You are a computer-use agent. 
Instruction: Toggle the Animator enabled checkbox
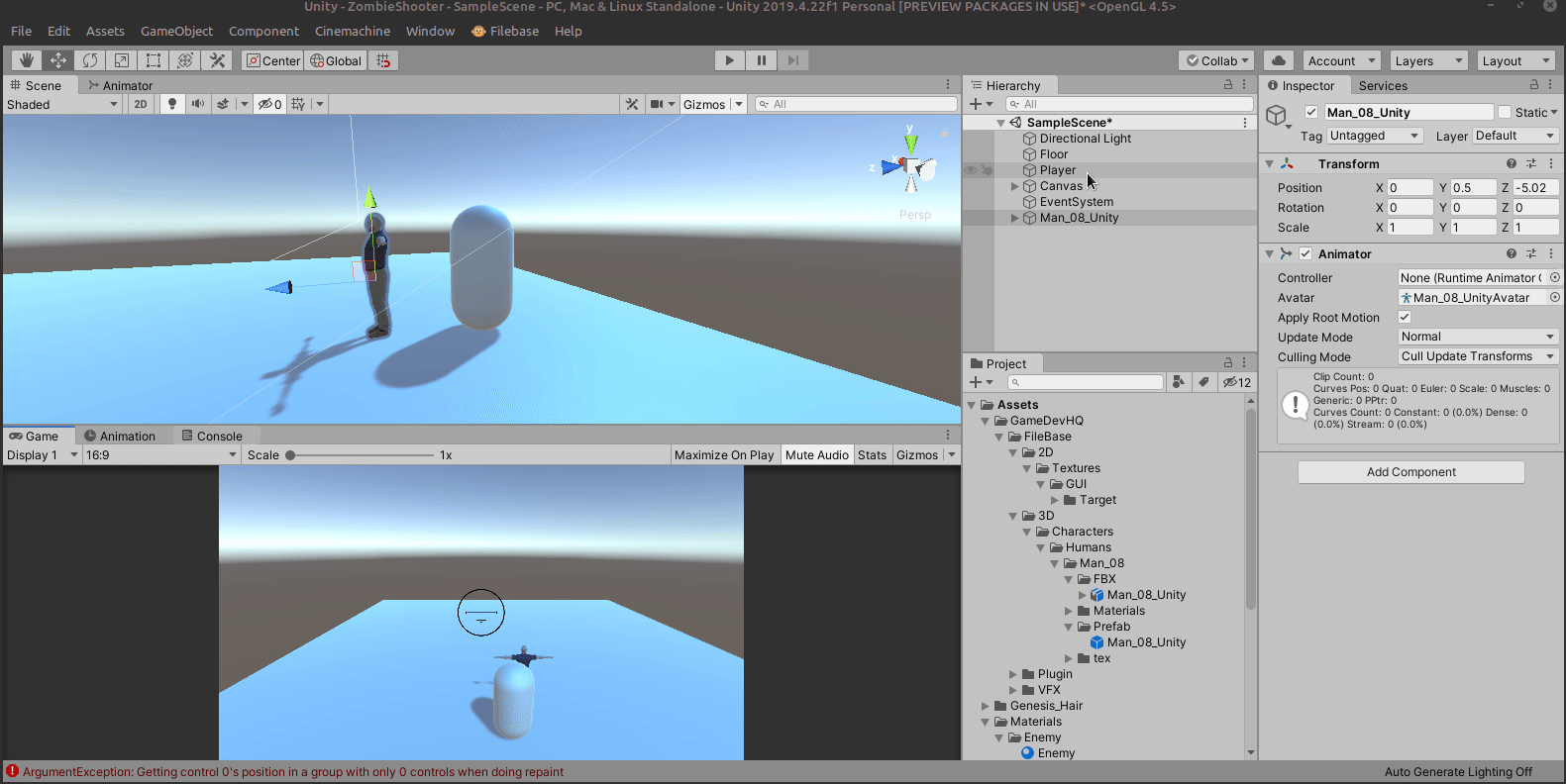(x=1305, y=253)
